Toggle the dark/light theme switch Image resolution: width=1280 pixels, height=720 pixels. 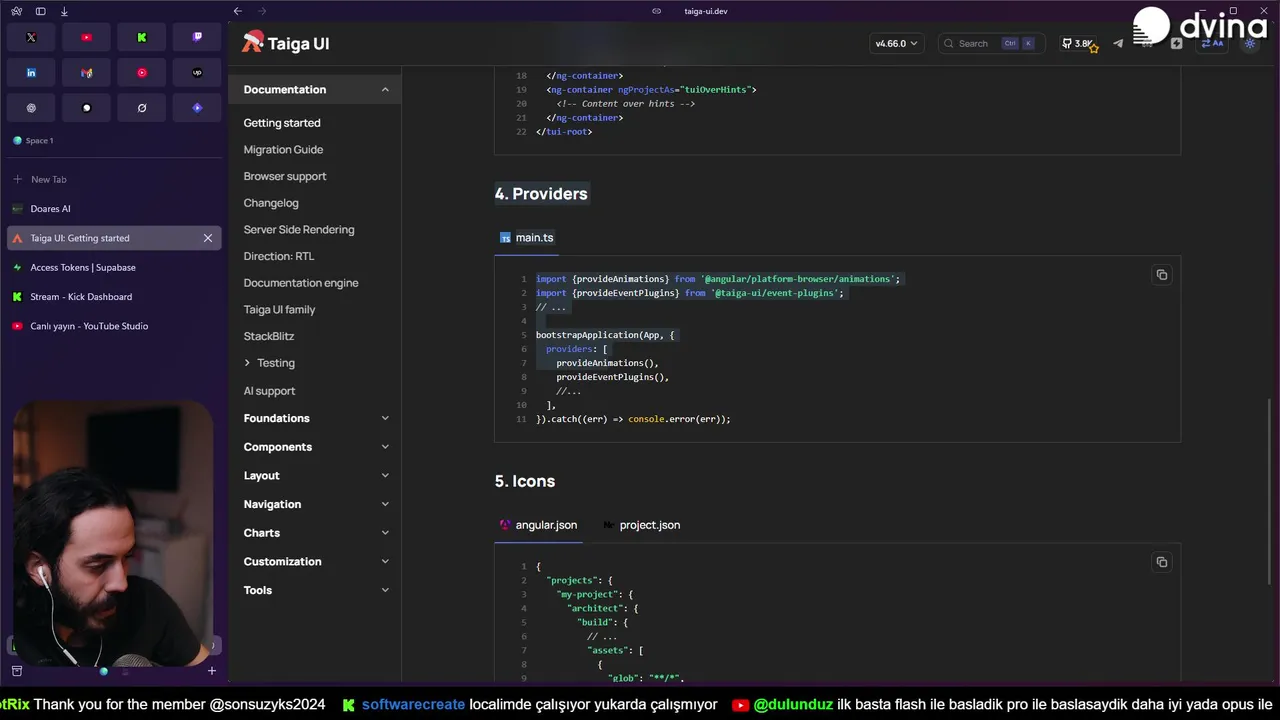[1250, 44]
